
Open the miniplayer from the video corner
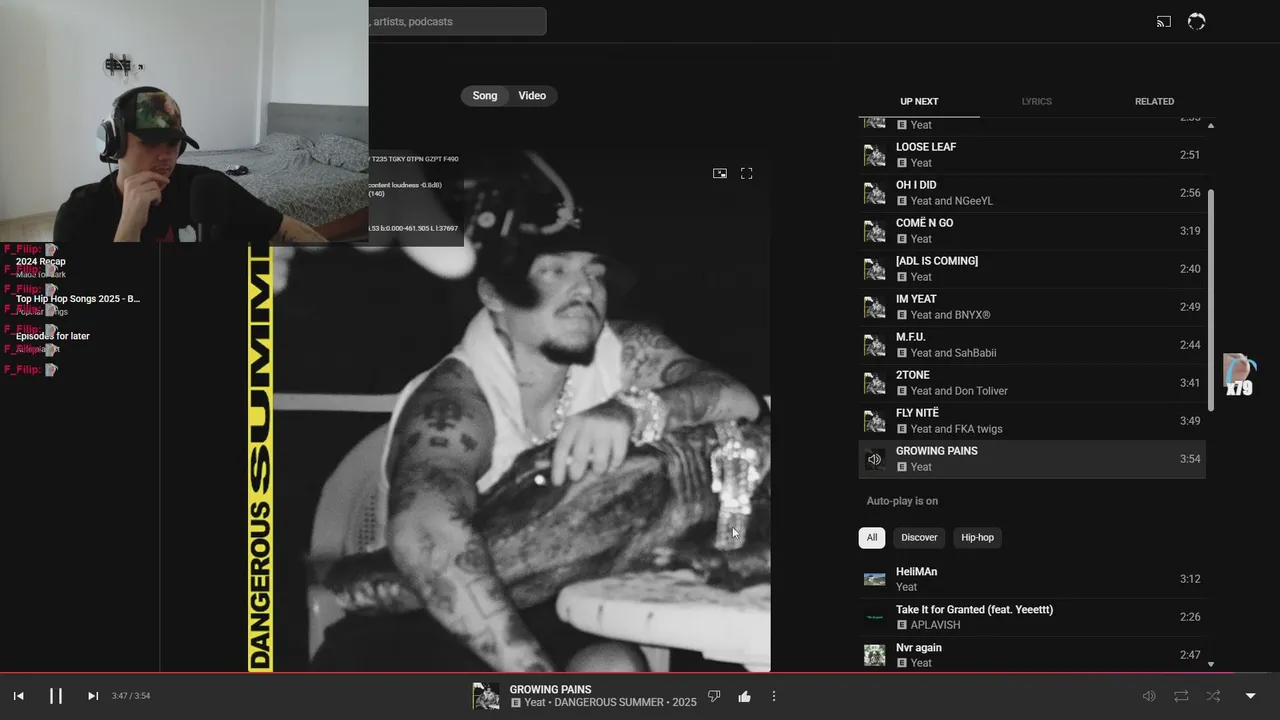click(720, 173)
